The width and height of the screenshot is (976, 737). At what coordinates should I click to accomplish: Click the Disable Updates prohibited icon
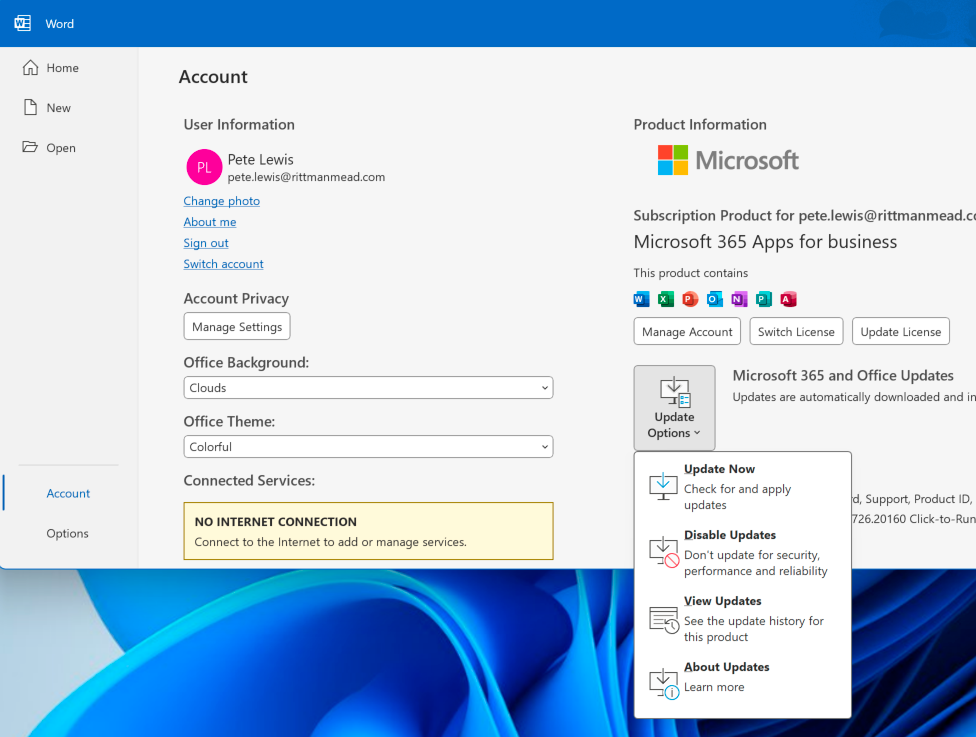(664, 552)
